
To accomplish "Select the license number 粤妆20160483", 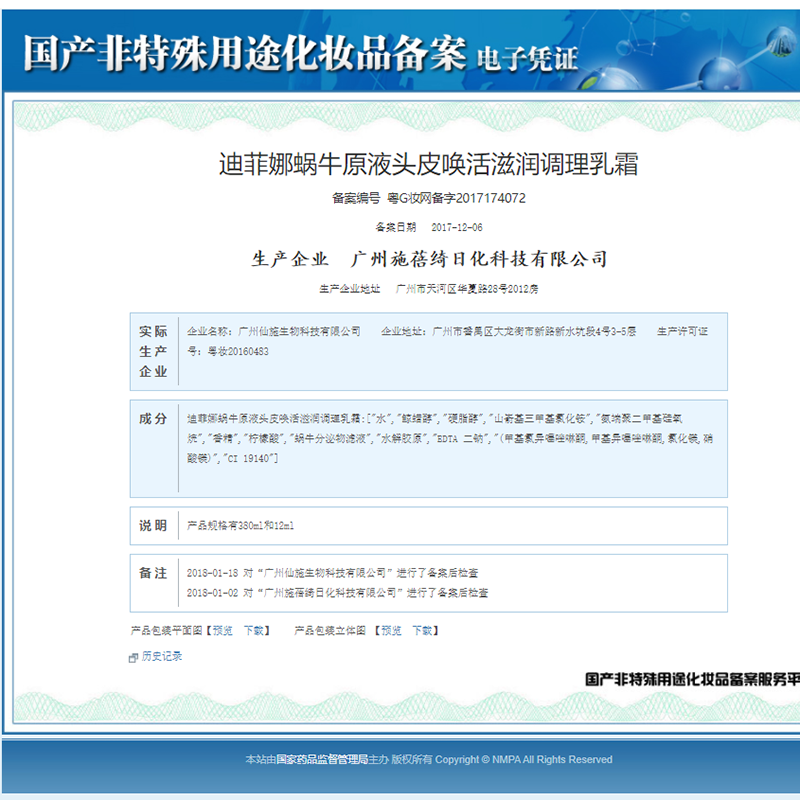I will coord(238,351).
